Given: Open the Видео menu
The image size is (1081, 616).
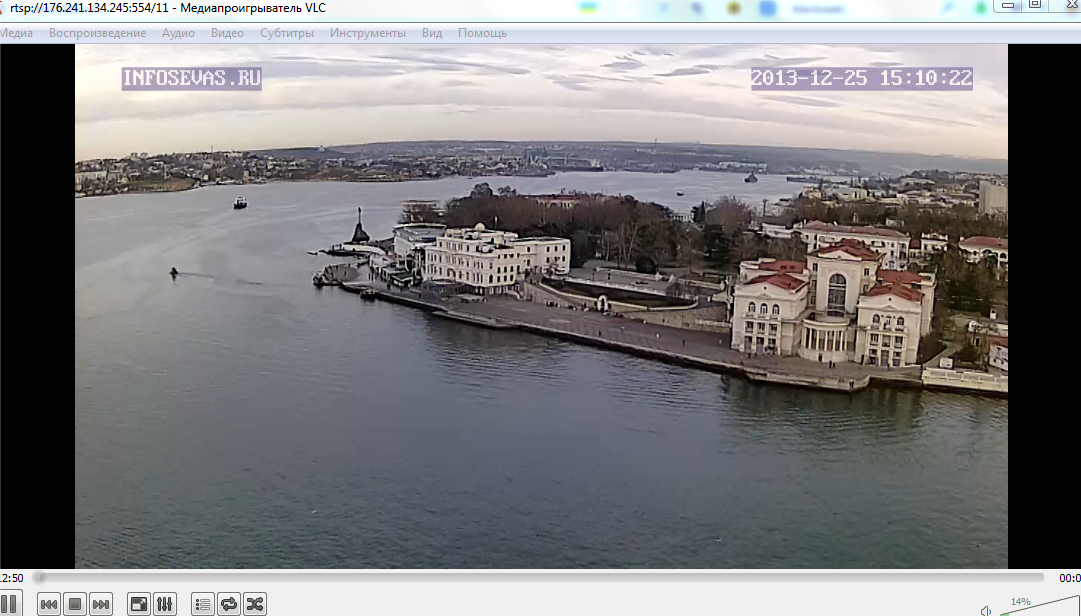Looking at the screenshot, I should click(227, 33).
